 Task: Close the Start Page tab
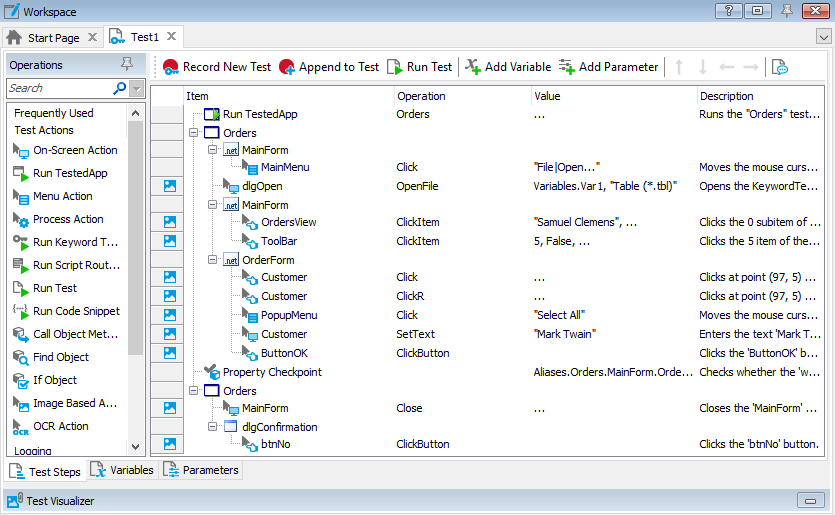pyautogui.click(x=92, y=37)
